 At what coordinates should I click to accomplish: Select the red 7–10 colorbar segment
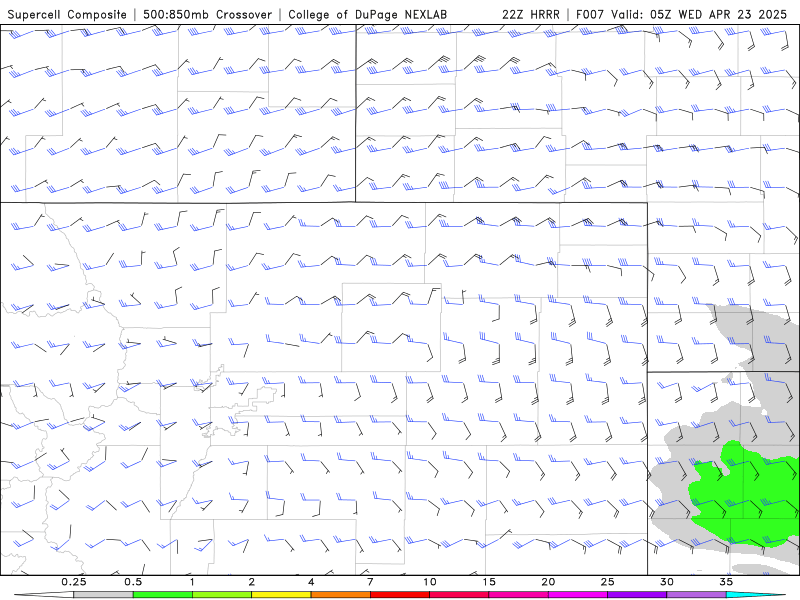click(400, 595)
